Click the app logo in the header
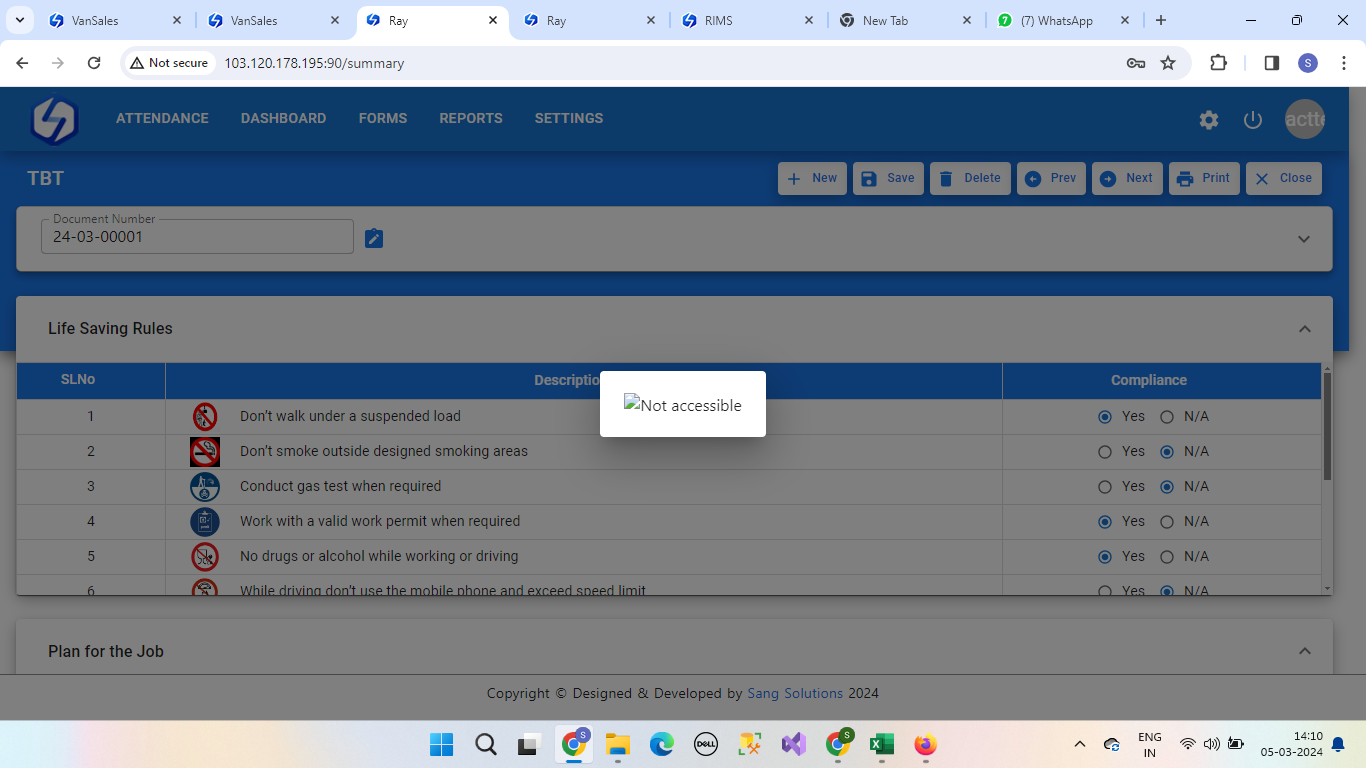The image size is (1366, 768). click(x=55, y=120)
